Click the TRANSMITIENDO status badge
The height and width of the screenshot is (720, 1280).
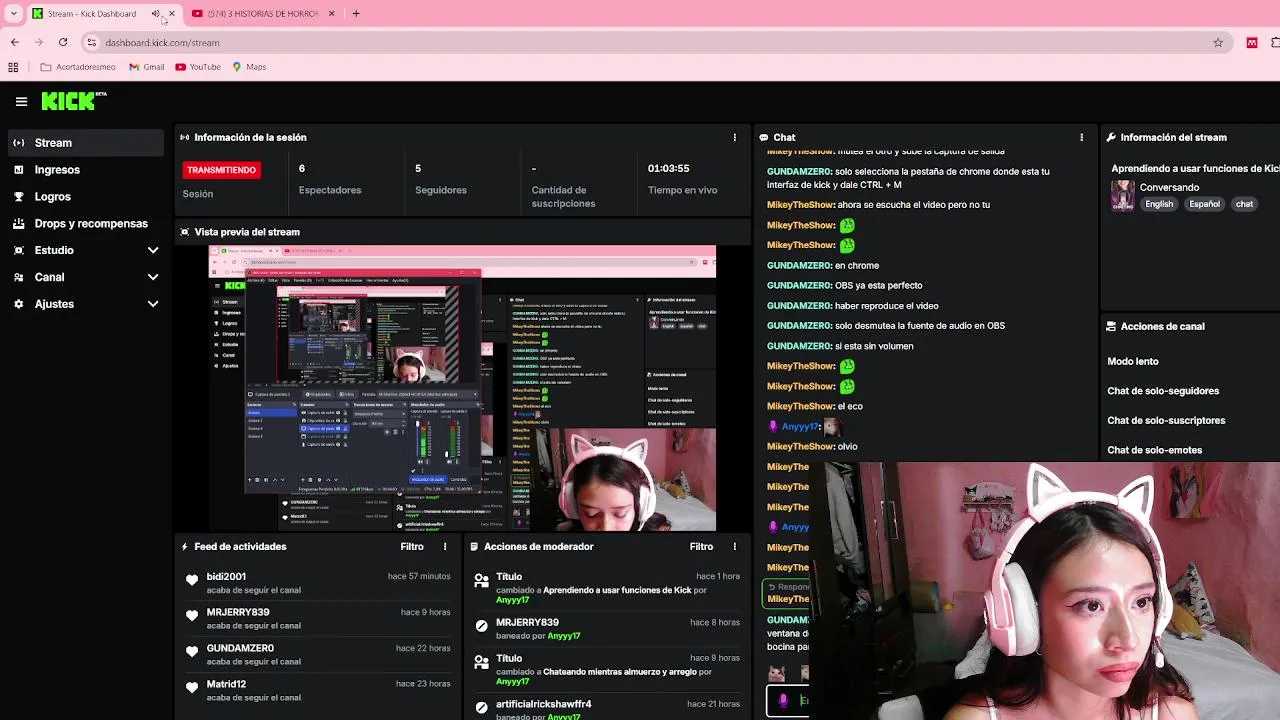[222, 170]
